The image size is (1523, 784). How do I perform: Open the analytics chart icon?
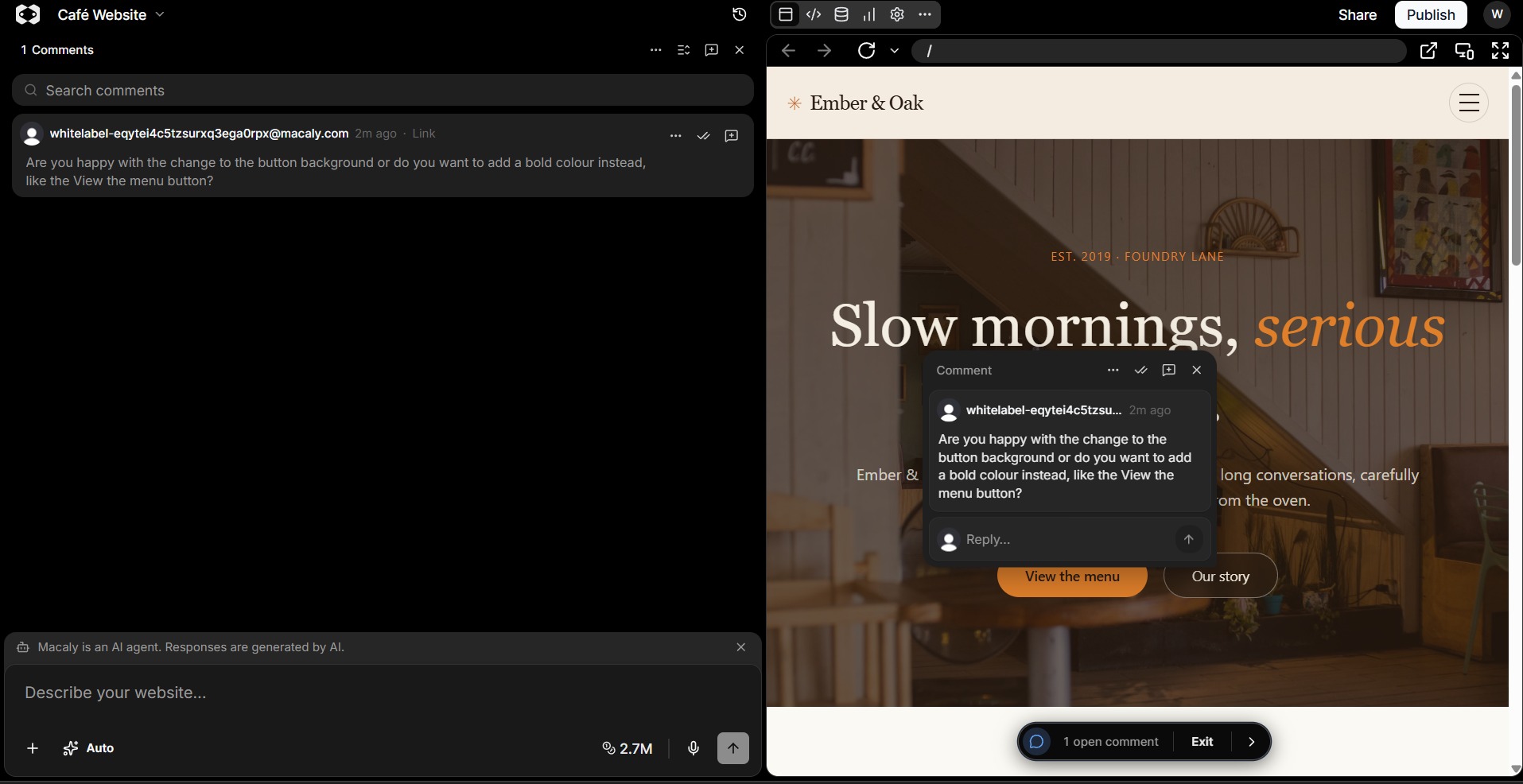(869, 14)
